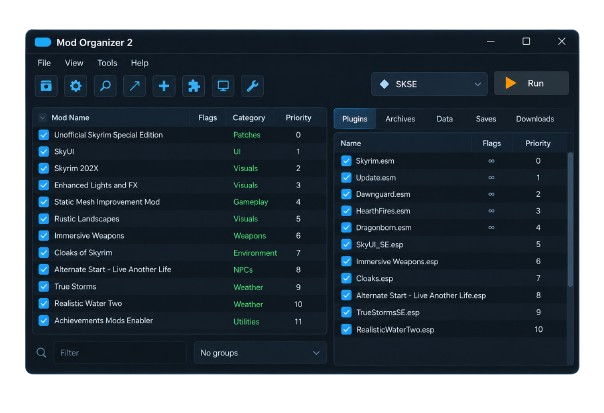604x413 pixels.
Task: Click the magnifier search toolbar icon
Action: pyautogui.click(x=105, y=86)
